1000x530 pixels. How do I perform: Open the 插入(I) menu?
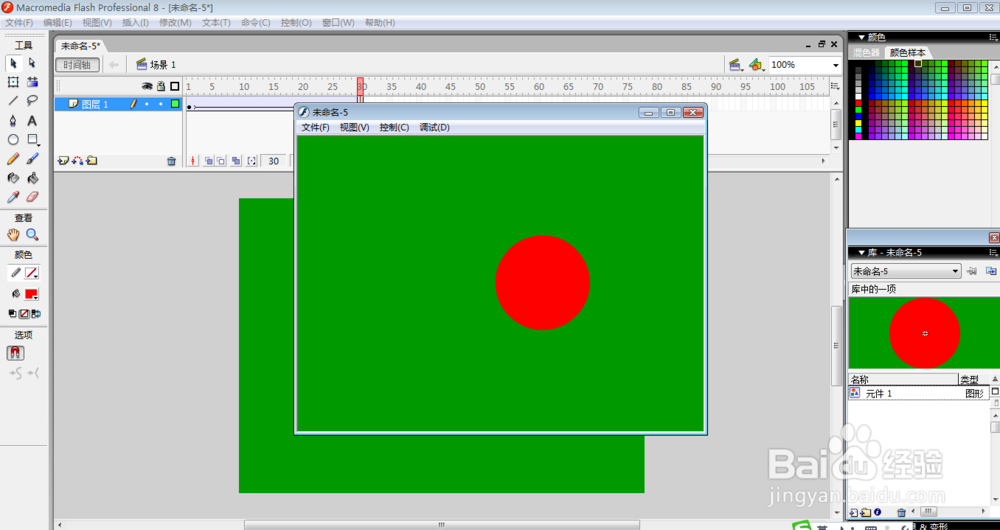pyautogui.click(x=135, y=22)
